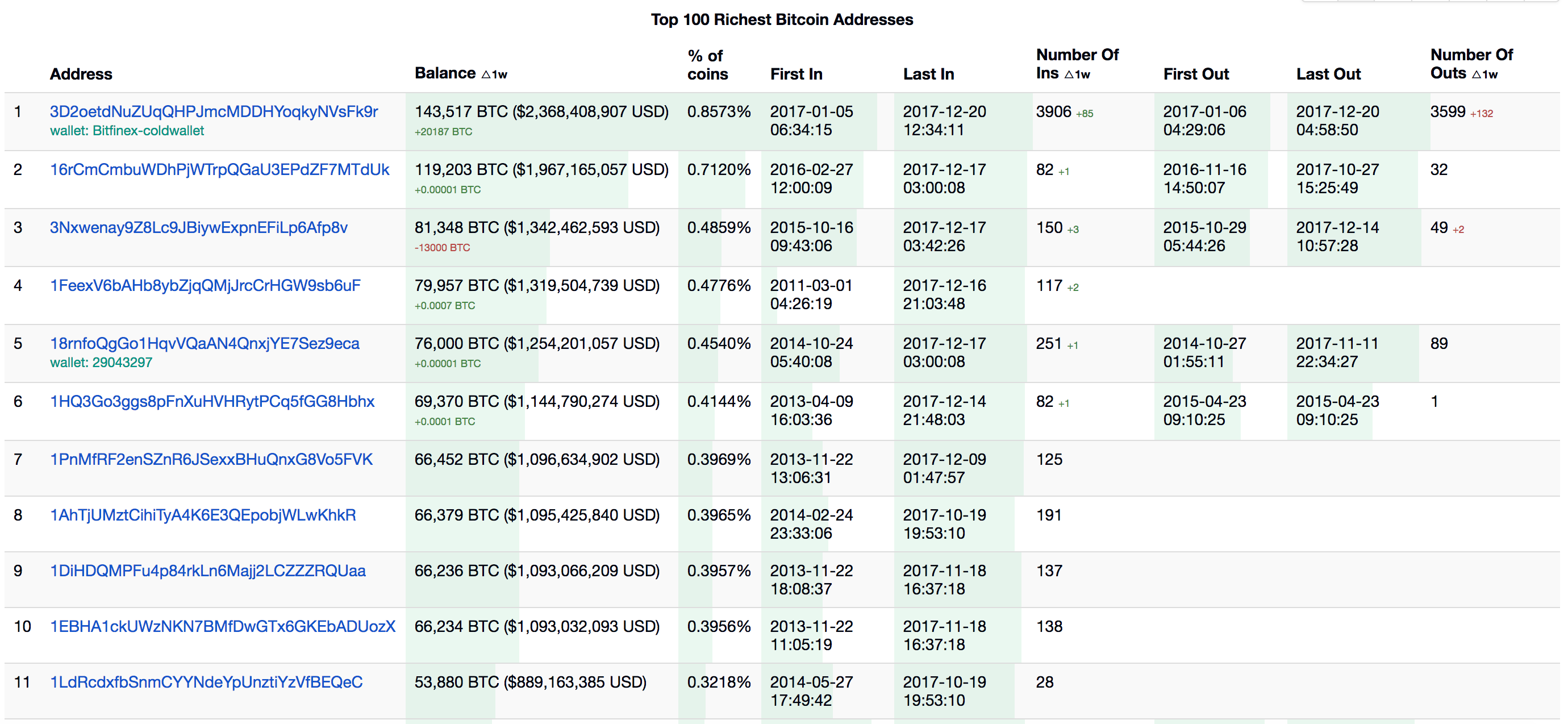Open address 1EBHA1ckUWzNKN7BMfDwGTx6GKEbADUozX
1568x724 pixels.
pyautogui.click(x=223, y=626)
